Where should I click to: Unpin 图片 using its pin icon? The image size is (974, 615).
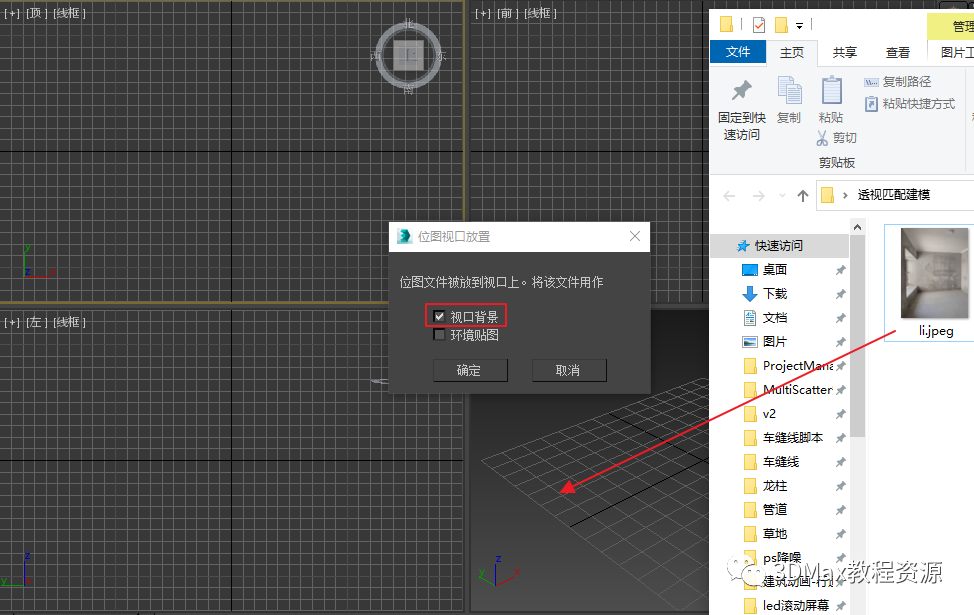click(x=840, y=342)
